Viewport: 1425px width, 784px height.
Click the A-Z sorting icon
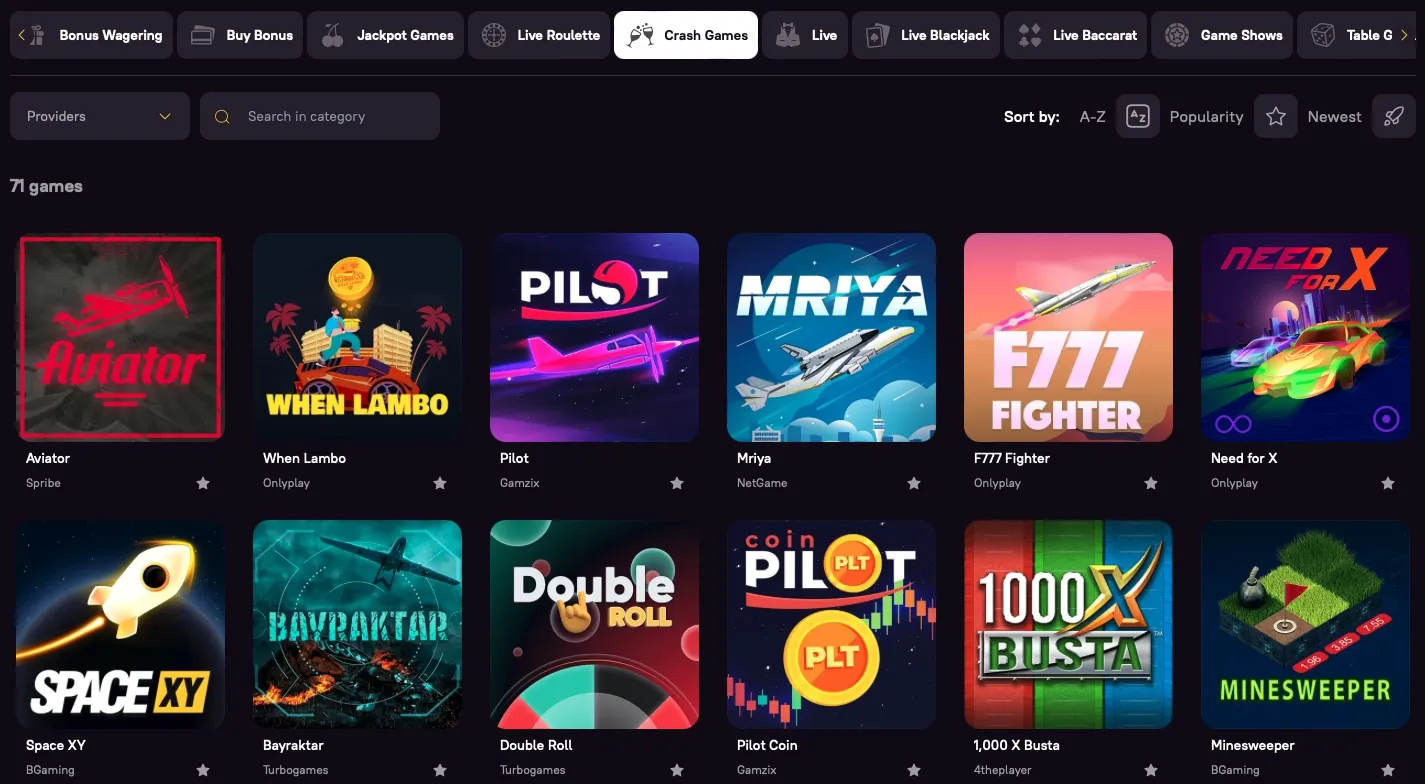click(1138, 116)
